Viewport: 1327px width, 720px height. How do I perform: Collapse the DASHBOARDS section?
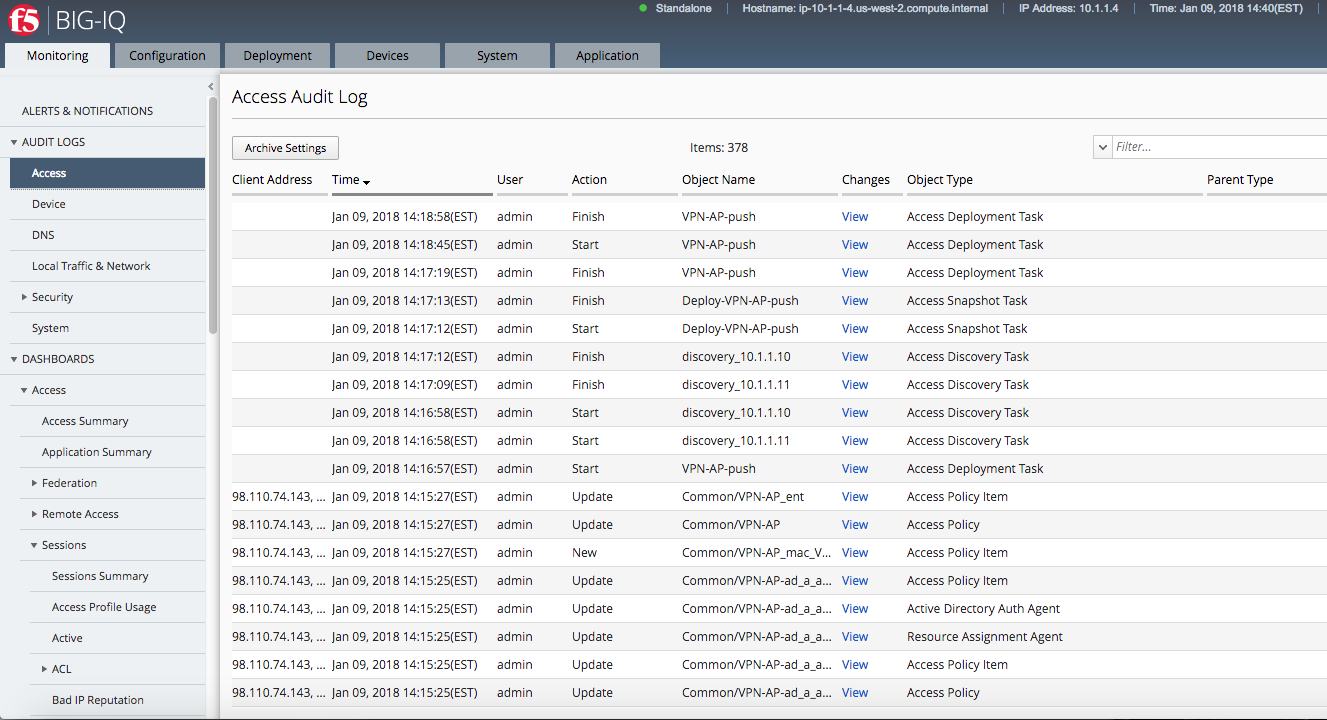pyautogui.click(x=14, y=359)
